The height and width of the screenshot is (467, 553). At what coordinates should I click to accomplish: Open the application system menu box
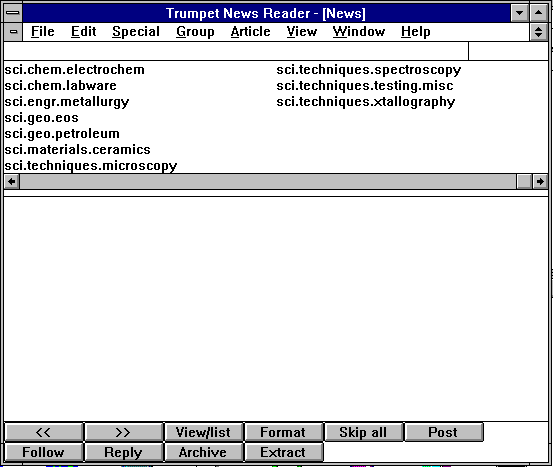click(13, 13)
